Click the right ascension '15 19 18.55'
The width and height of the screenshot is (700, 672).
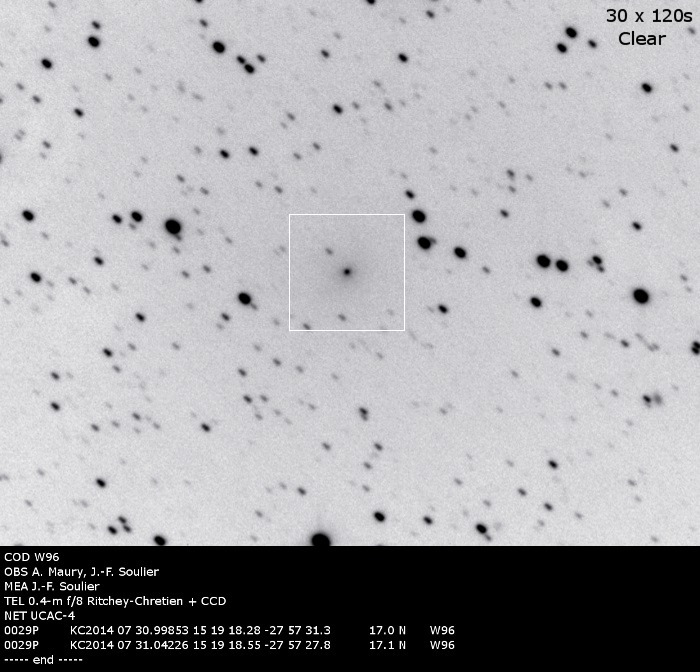(227, 645)
